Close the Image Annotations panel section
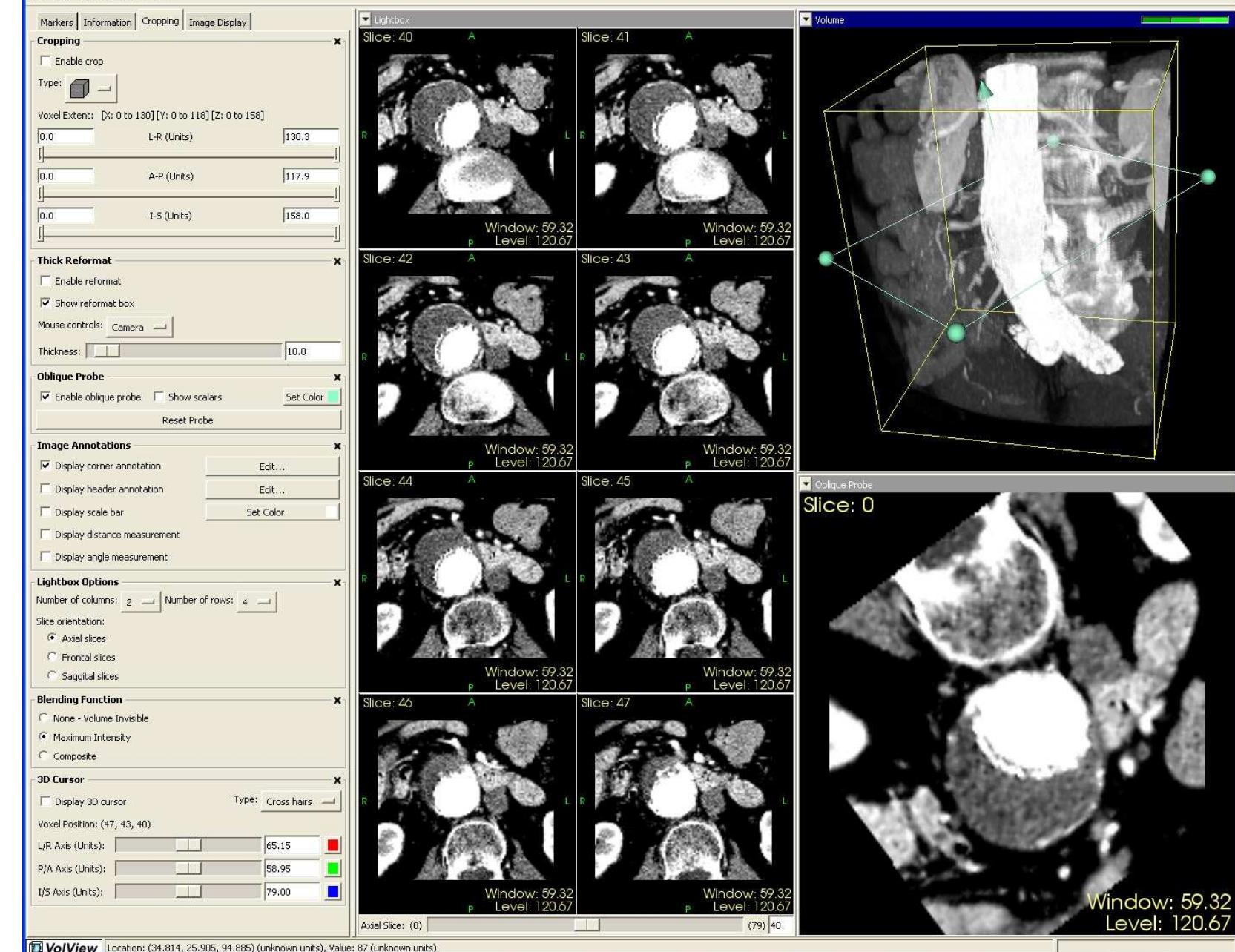The width and height of the screenshot is (1235, 952). [x=337, y=446]
